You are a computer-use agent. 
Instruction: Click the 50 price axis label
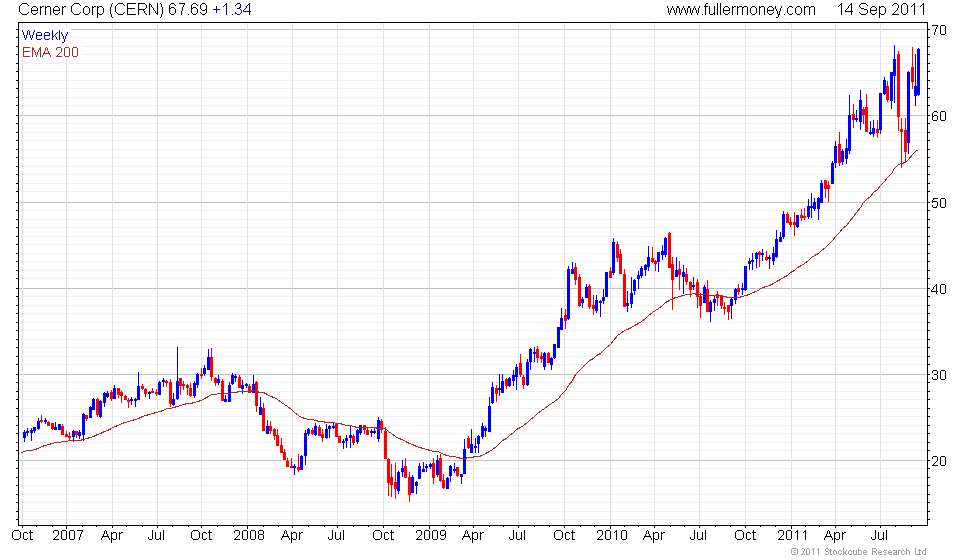pos(939,203)
